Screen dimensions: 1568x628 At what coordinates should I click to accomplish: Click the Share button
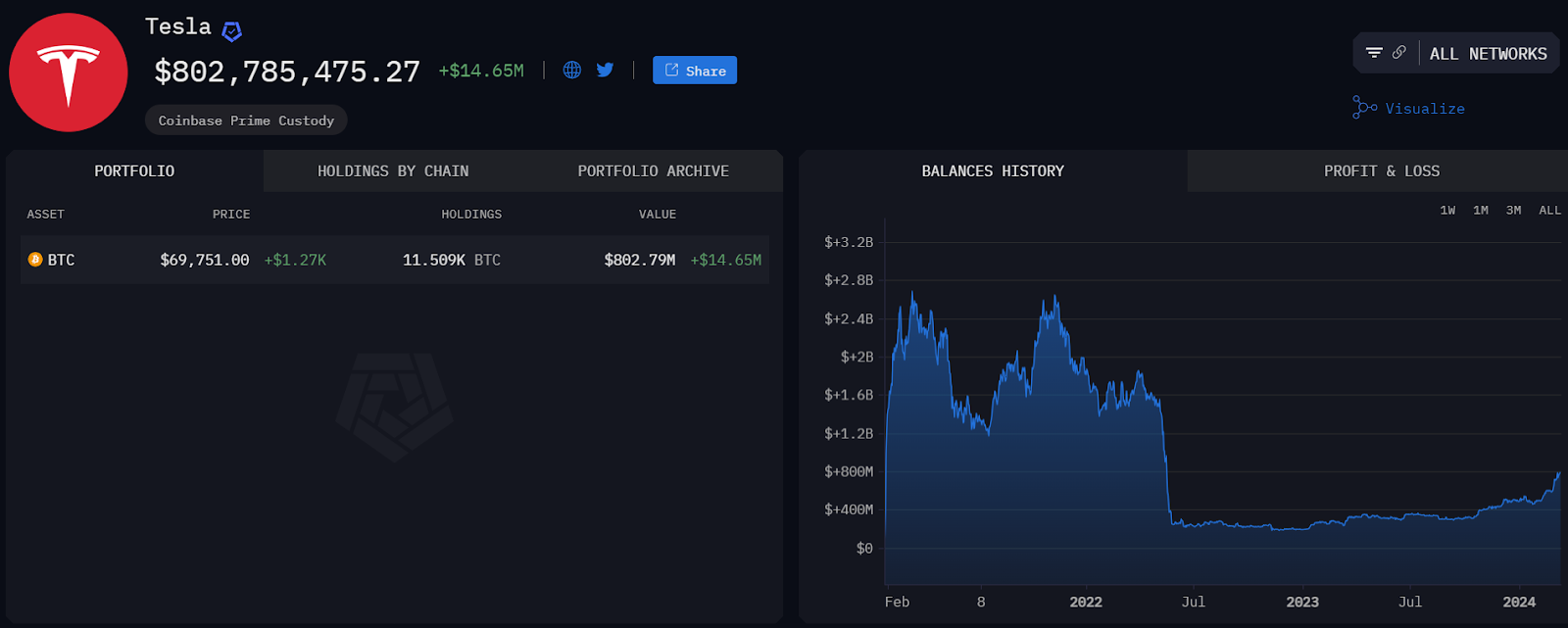(695, 71)
